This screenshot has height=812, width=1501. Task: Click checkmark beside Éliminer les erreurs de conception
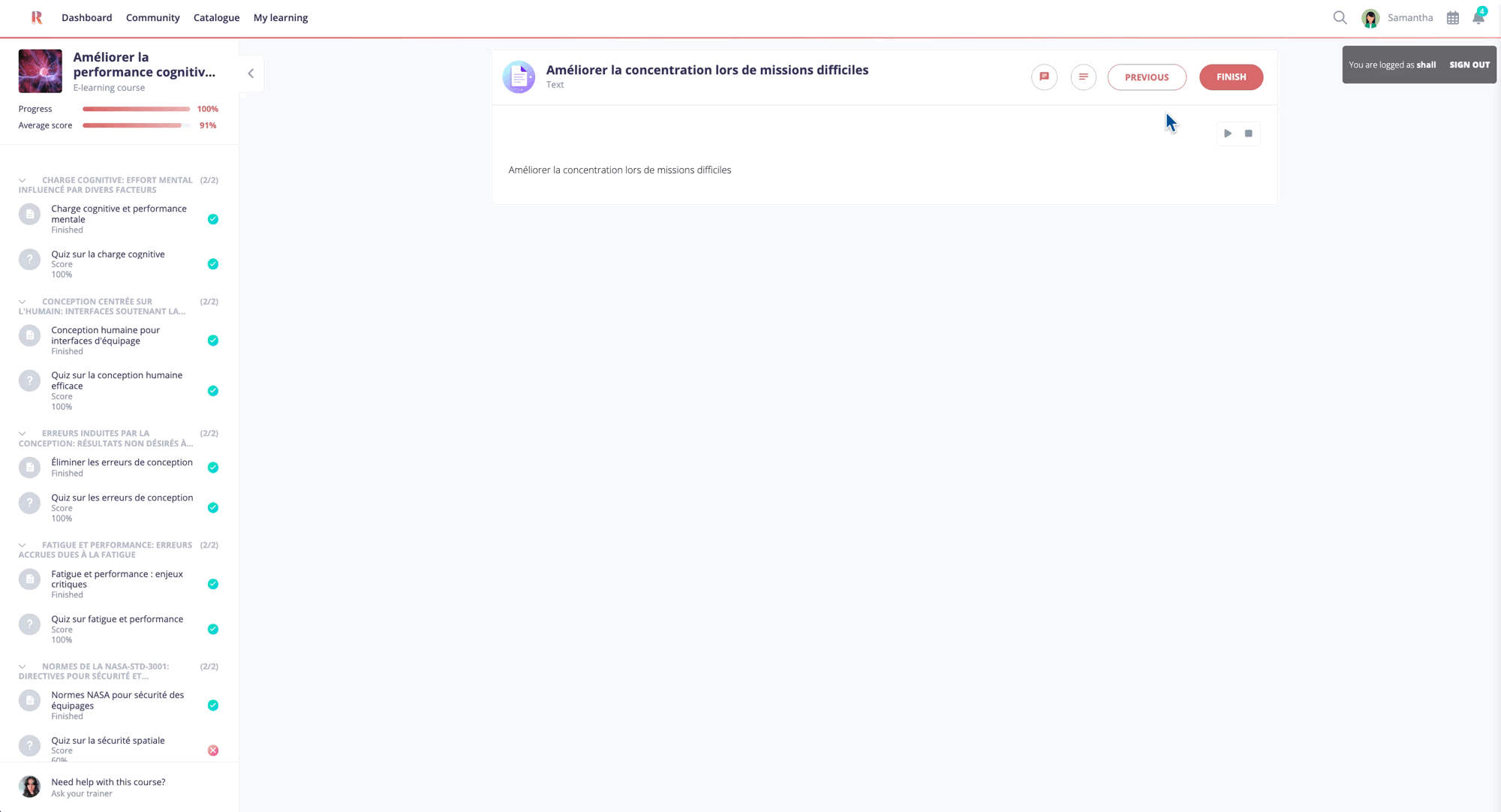click(213, 468)
